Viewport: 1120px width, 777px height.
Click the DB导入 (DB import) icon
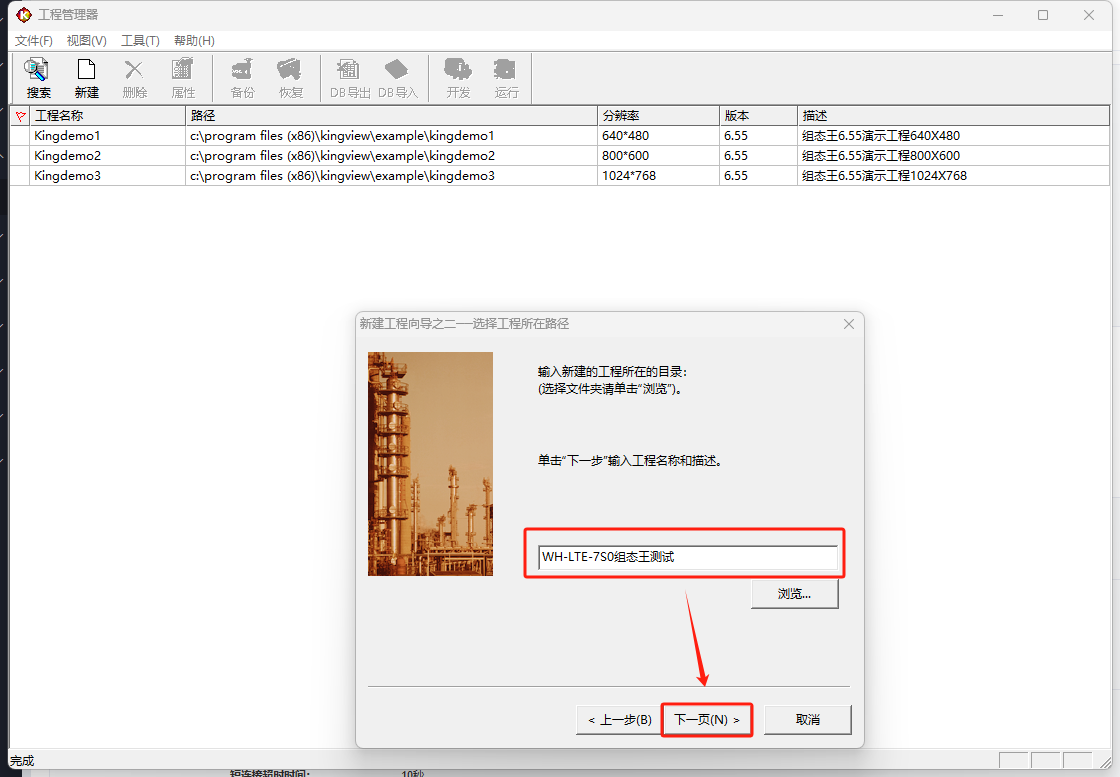point(398,77)
